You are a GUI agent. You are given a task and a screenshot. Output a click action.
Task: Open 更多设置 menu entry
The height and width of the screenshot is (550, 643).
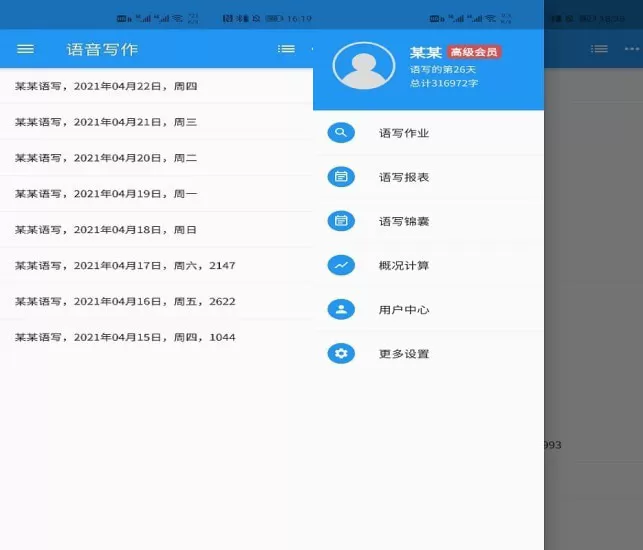pyautogui.click(x=429, y=354)
